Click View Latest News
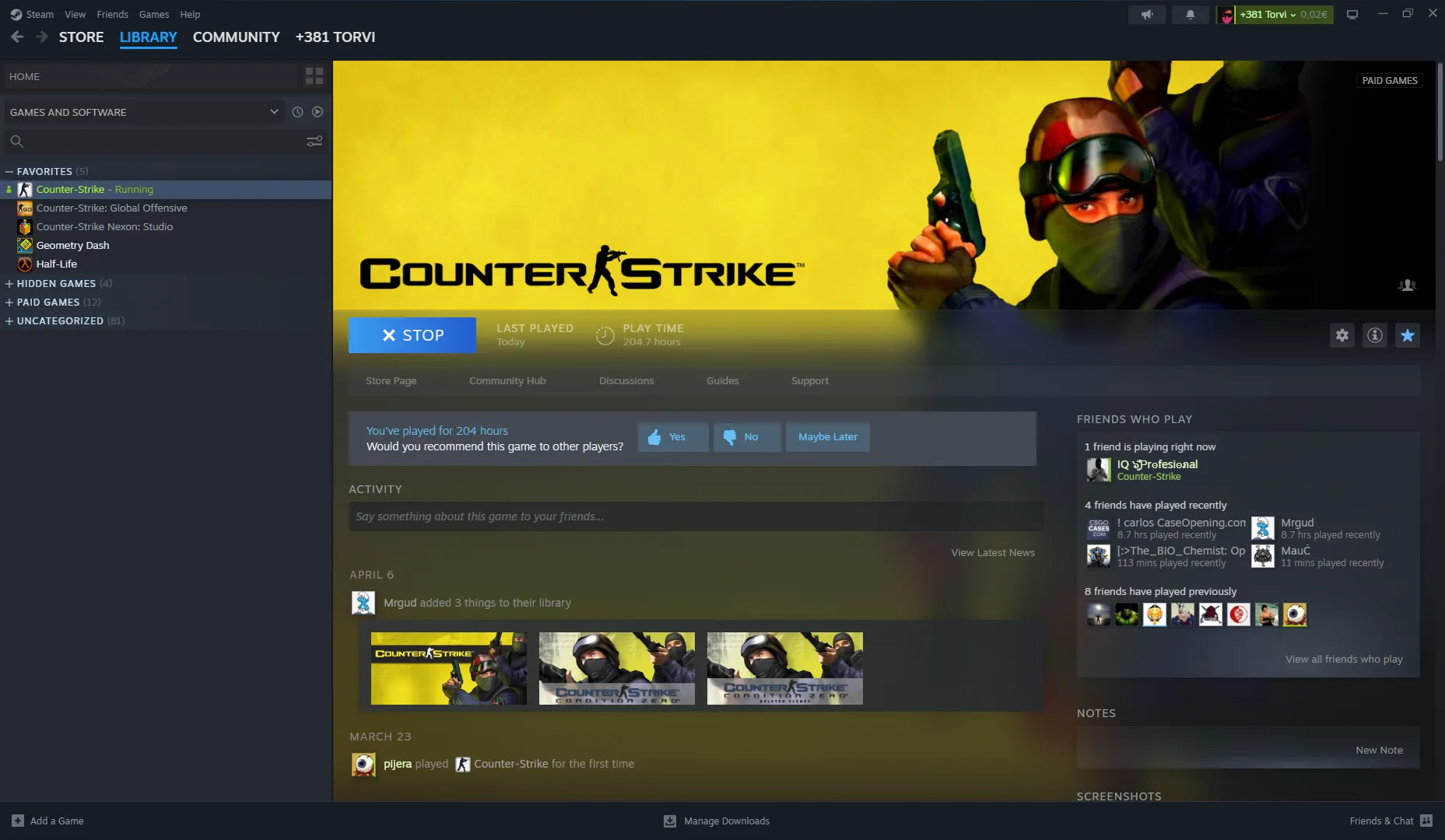Viewport: 1445px width, 840px height. point(993,553)
